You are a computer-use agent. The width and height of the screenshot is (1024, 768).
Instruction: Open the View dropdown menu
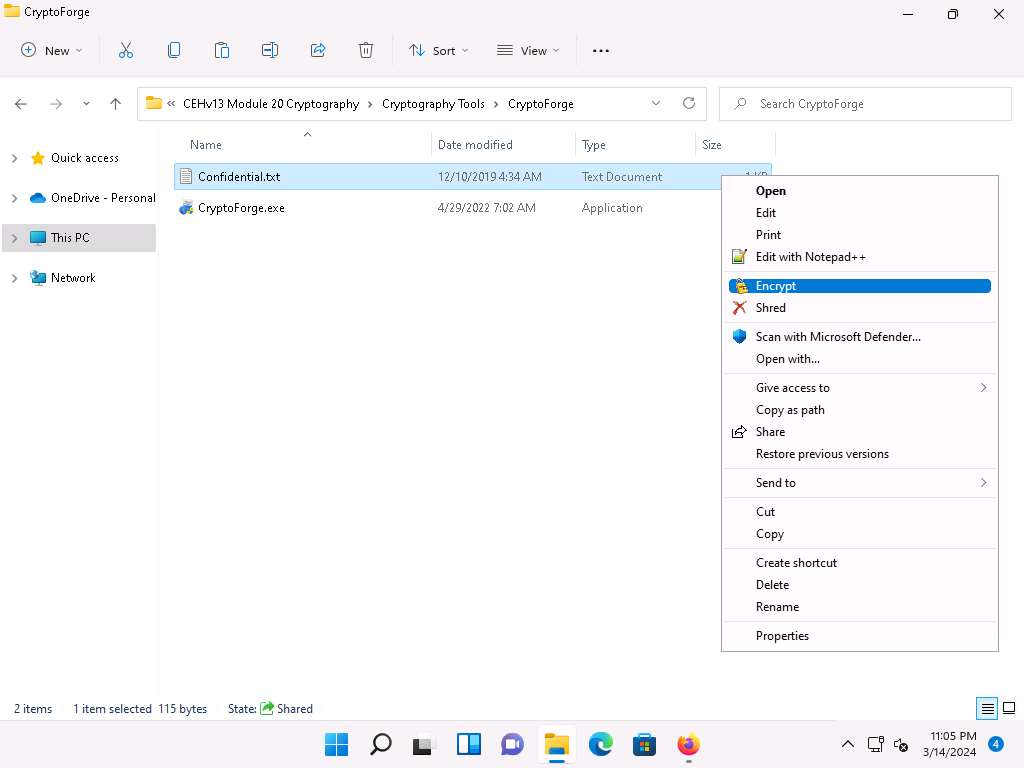tap(529, 50)
